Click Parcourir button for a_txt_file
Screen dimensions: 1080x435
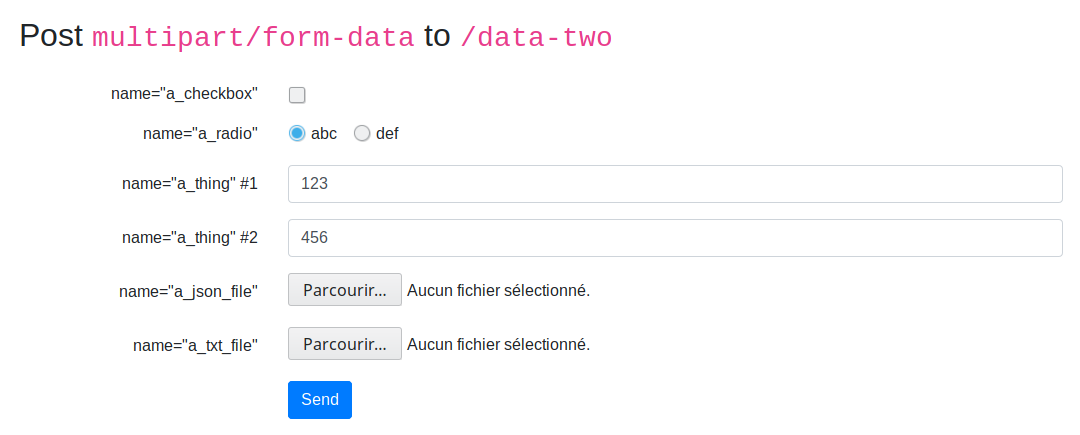pos(345,344)
